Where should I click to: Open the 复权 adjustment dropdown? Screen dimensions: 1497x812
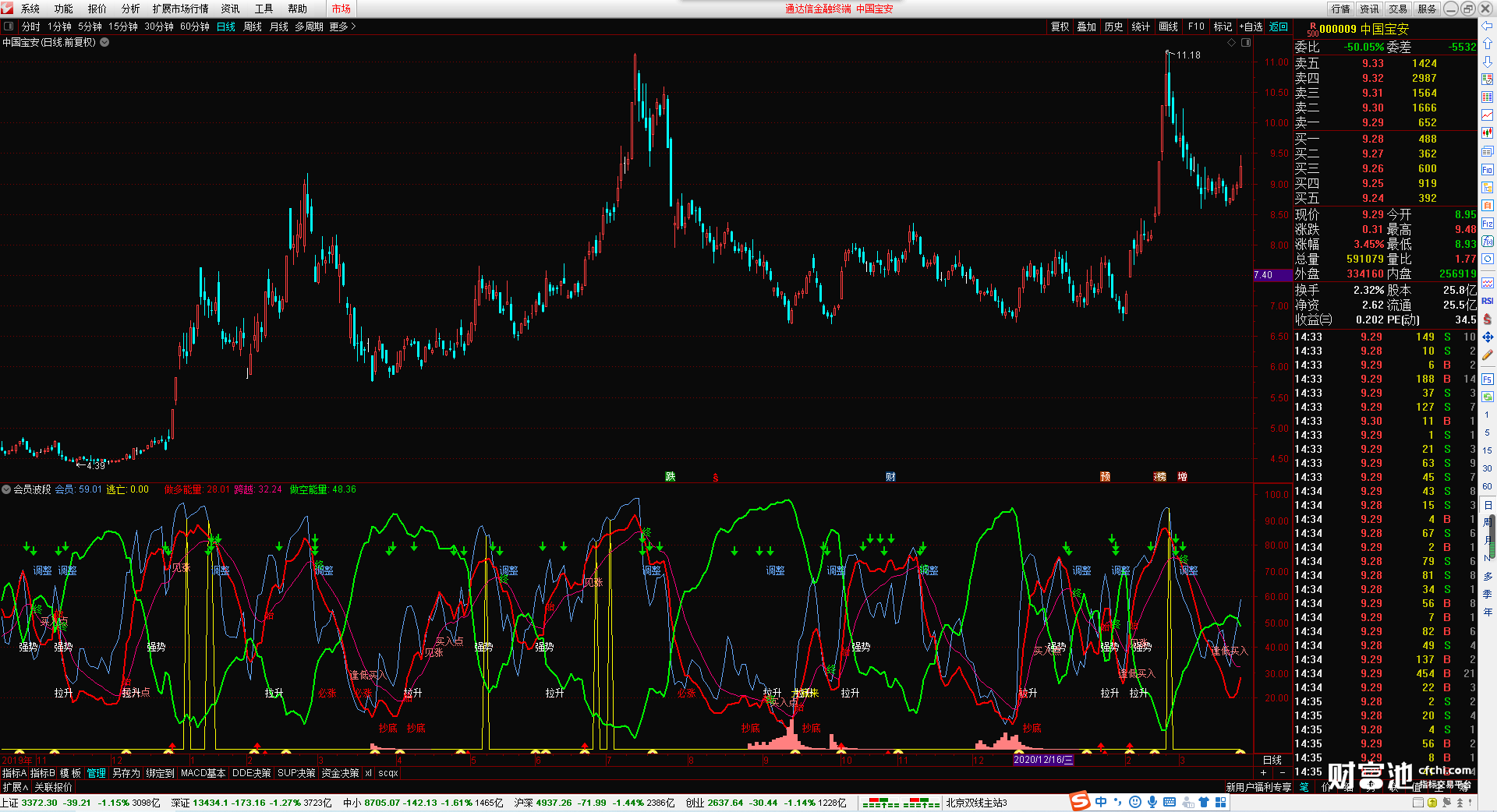click(1060, 26)
